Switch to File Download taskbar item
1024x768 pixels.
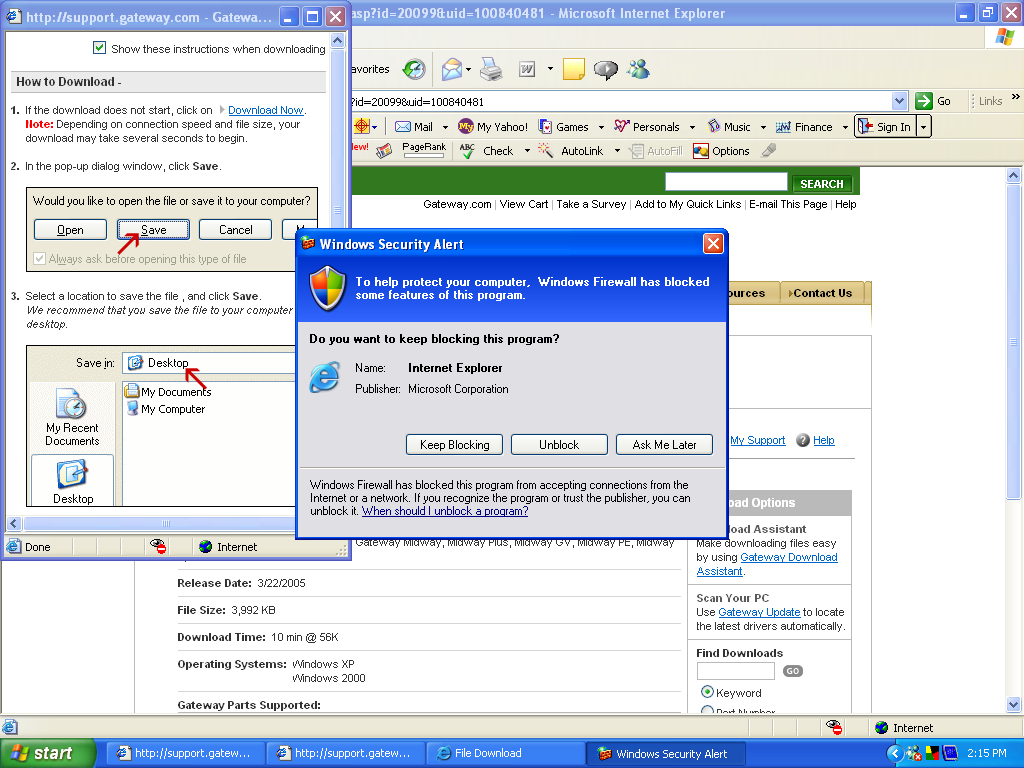coord(505,753)
